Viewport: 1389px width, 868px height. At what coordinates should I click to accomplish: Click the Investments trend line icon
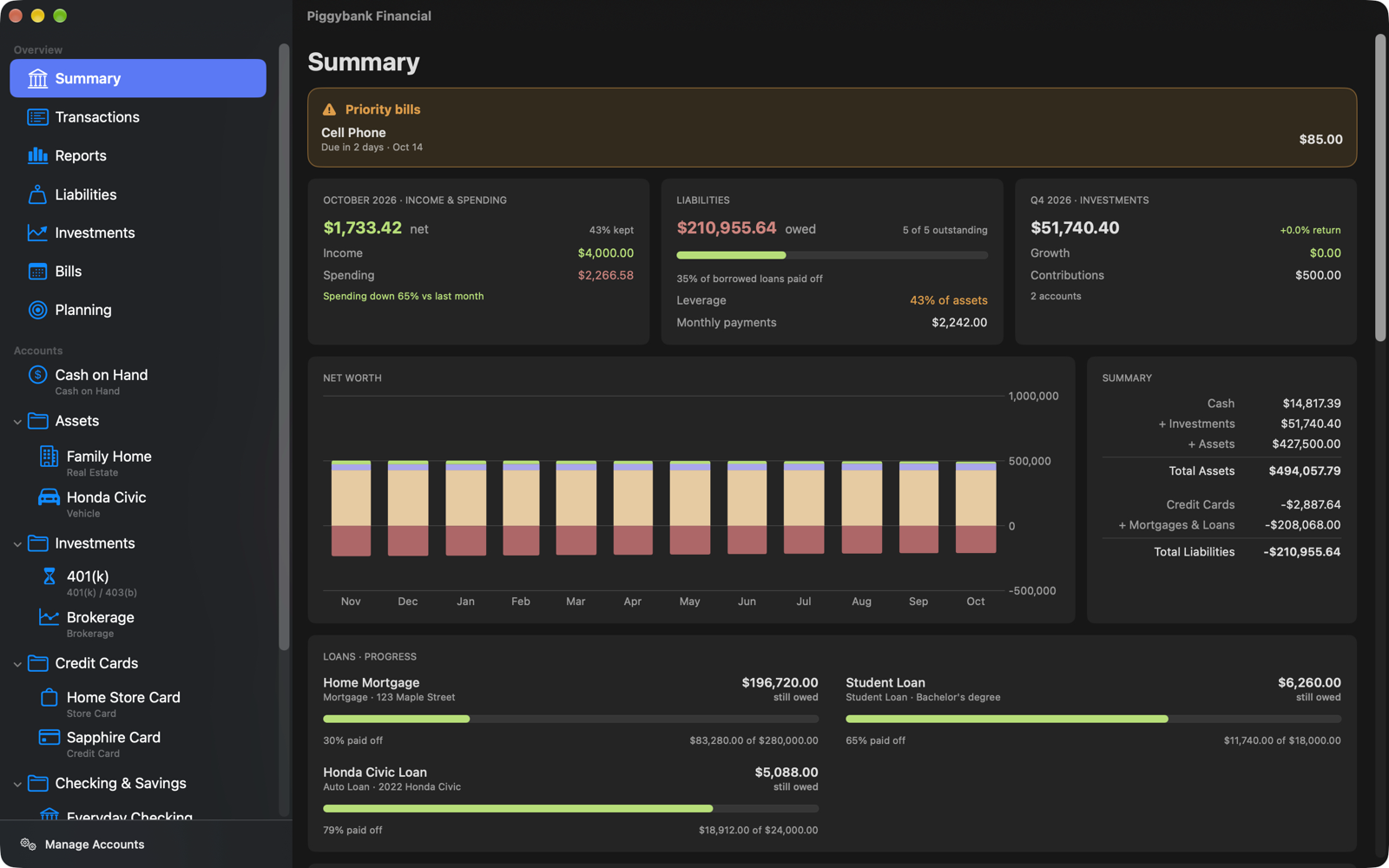[x=37, y=233]
